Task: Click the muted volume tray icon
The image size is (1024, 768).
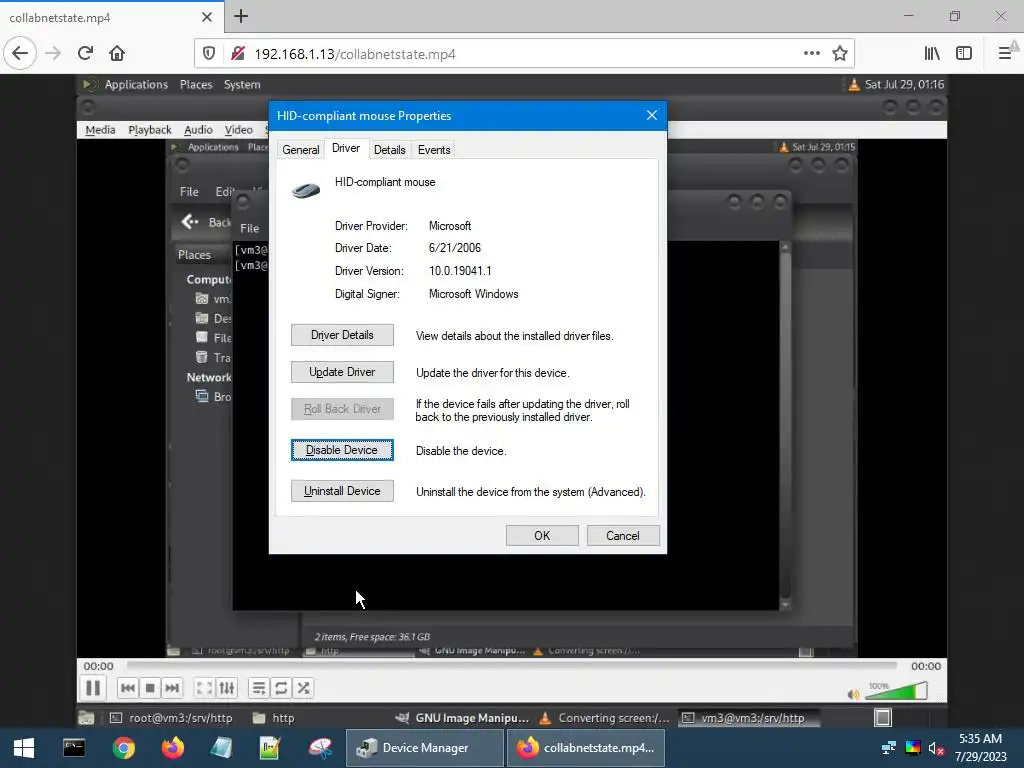Action: pyautogui.click(x=936, y=748)
